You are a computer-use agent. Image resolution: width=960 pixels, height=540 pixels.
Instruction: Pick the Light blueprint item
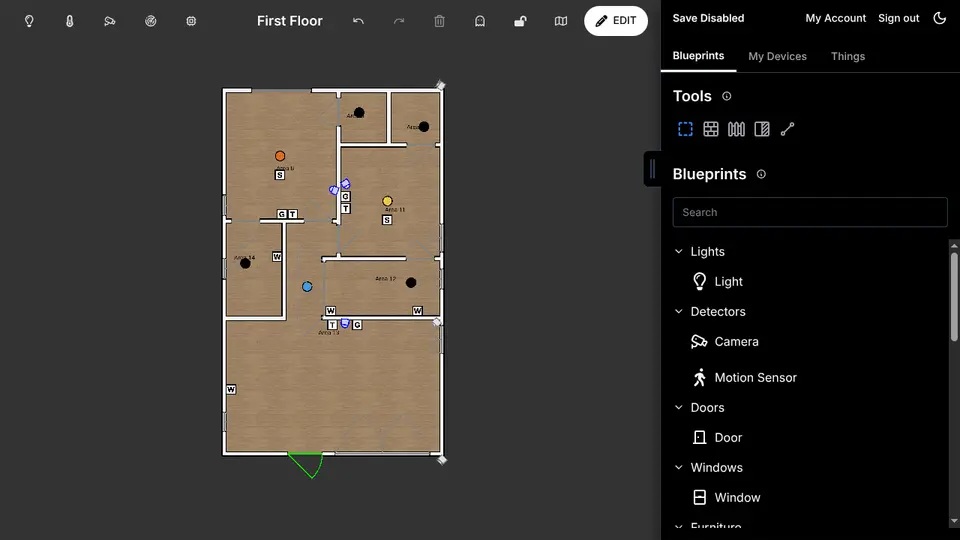(x=729, y=282)
